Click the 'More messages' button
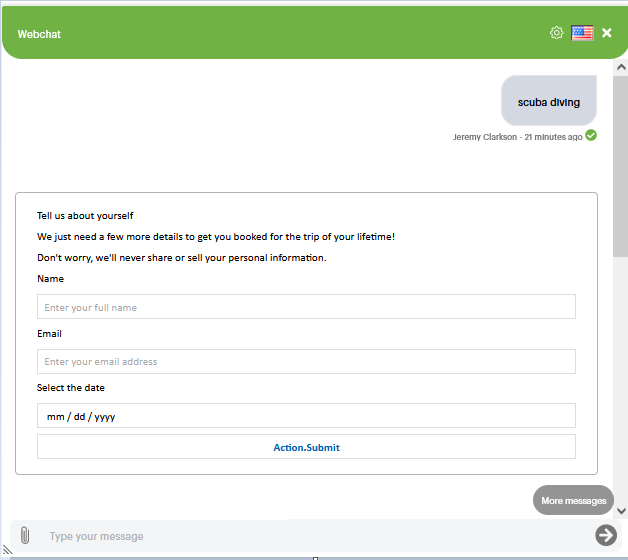The width and height of the screenshot is (628, 560). [573, 500]
